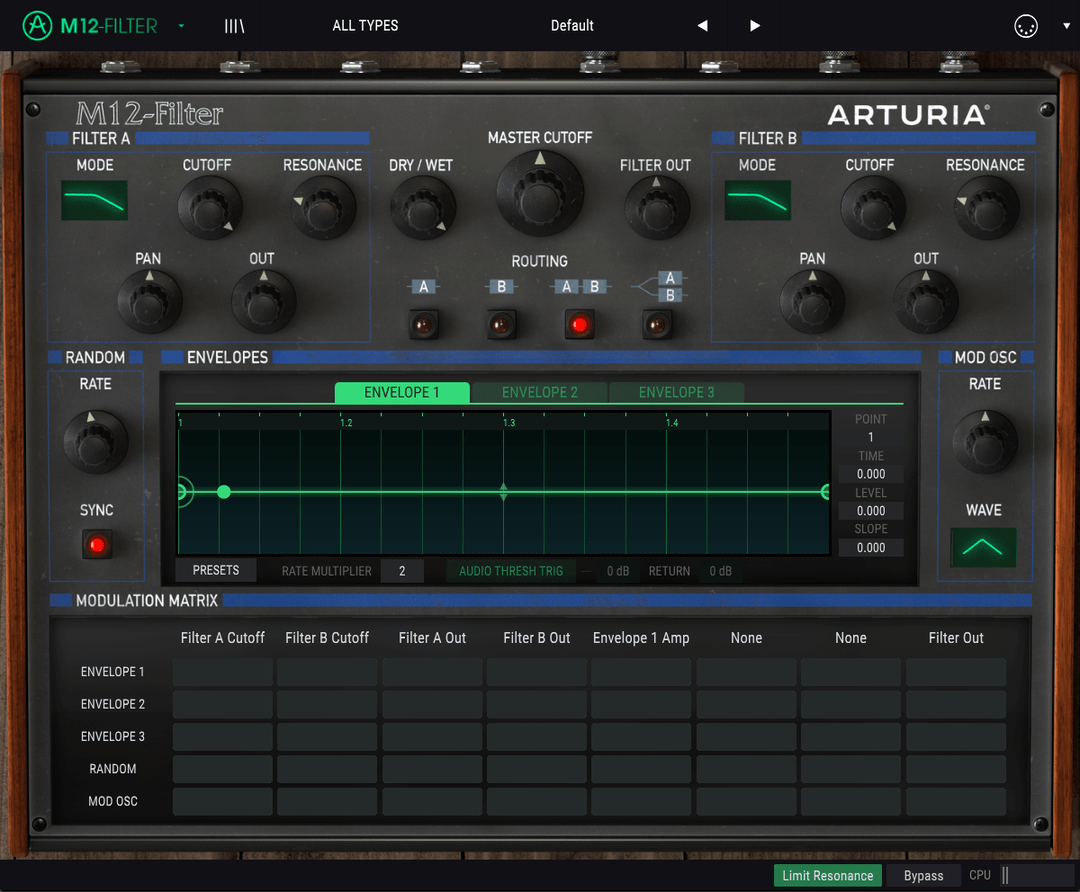Click the Random Rate knob
The image size is (1080, 892).
pos(95,442)
